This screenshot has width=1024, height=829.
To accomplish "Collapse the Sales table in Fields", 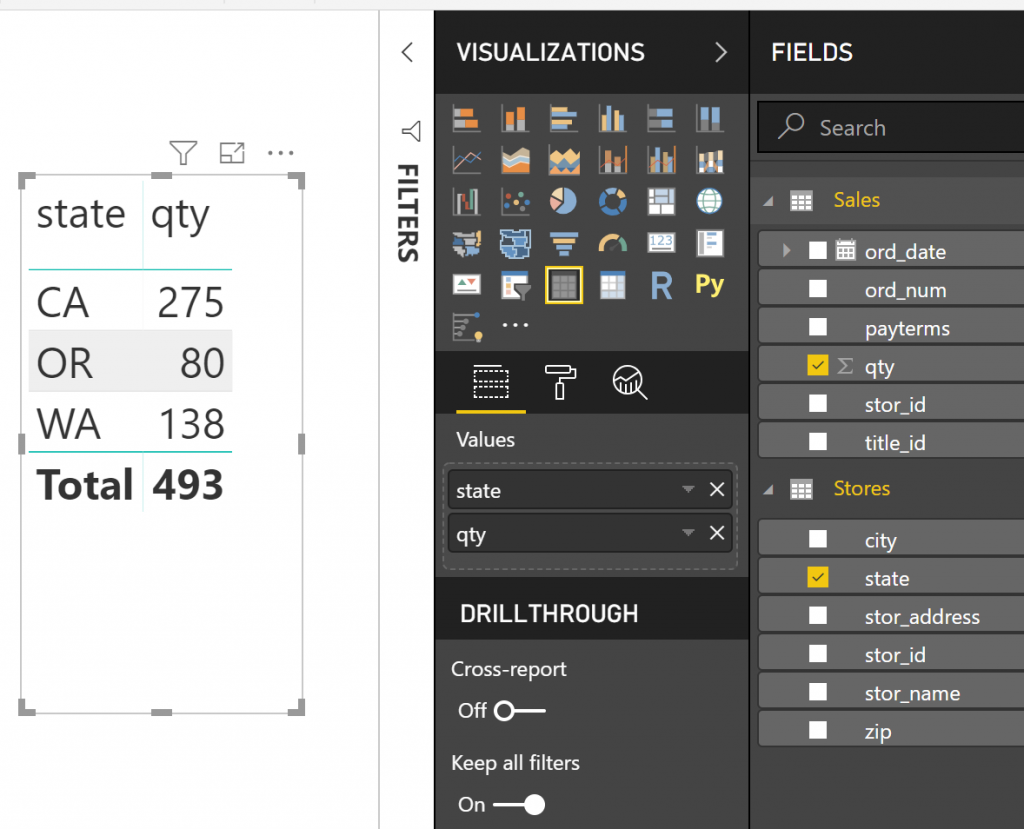I will 768,201.
